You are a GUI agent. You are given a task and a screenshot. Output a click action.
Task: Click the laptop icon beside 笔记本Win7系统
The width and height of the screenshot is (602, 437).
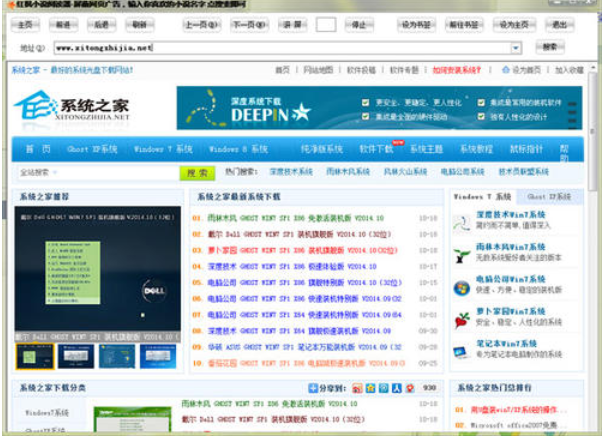point(461,352)
